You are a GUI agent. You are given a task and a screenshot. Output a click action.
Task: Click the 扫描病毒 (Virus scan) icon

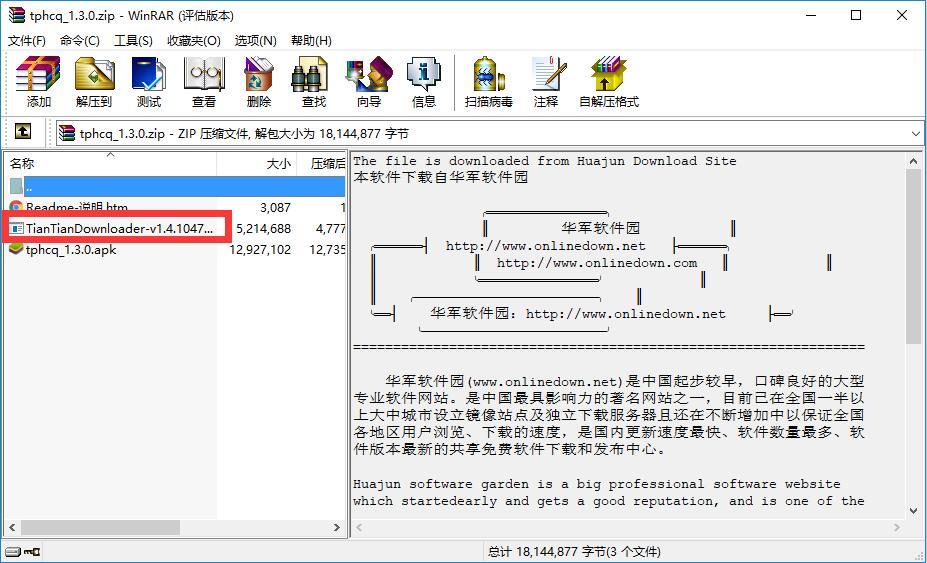(x=488, y=74)
